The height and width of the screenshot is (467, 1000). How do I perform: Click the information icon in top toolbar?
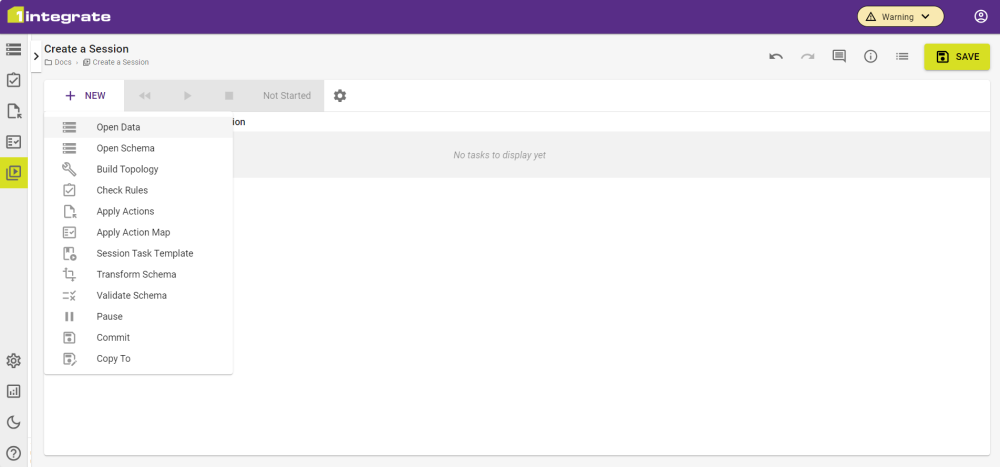pyautogui.click(x=870, y=57)
